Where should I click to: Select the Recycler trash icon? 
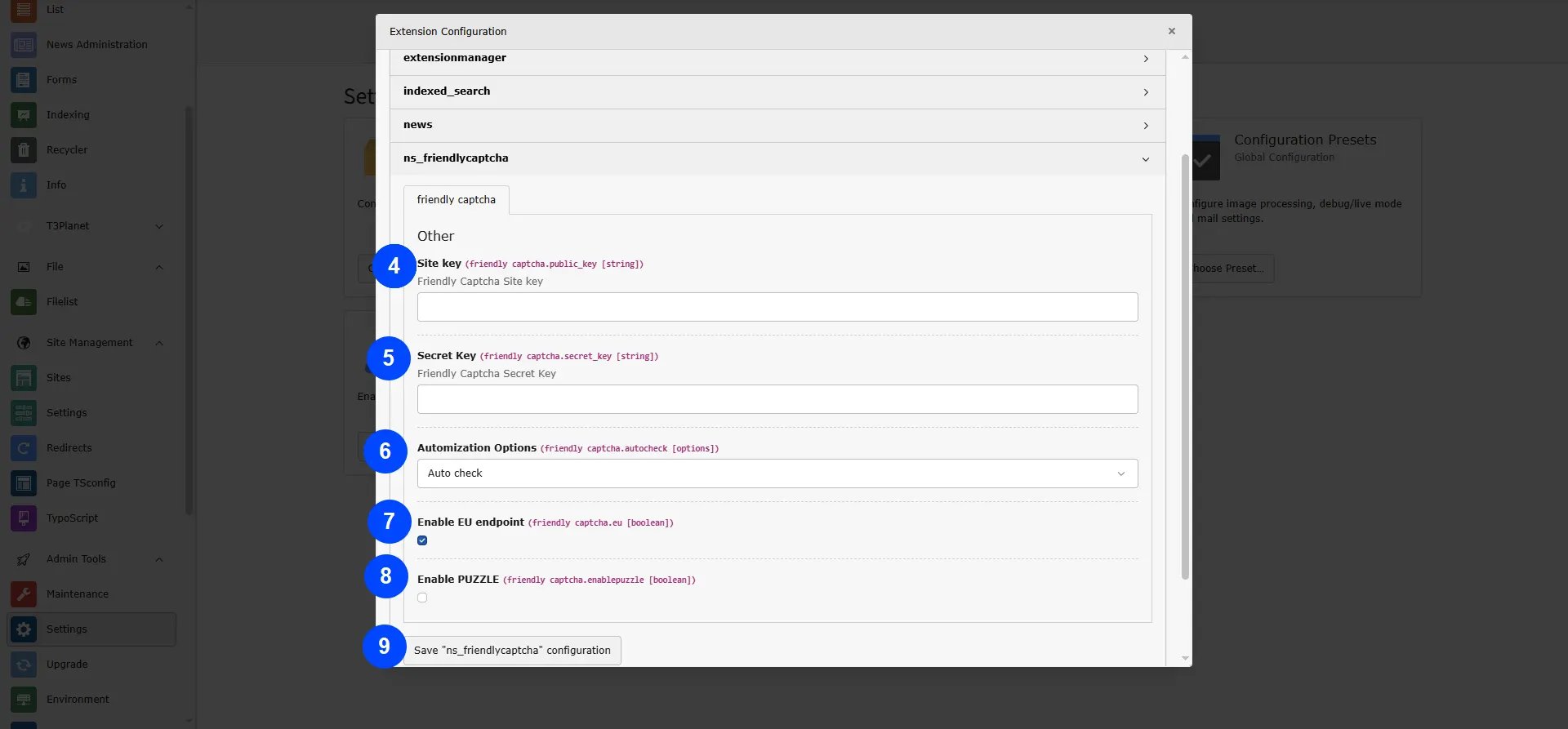pyautogui.click(x=24, y=150)
